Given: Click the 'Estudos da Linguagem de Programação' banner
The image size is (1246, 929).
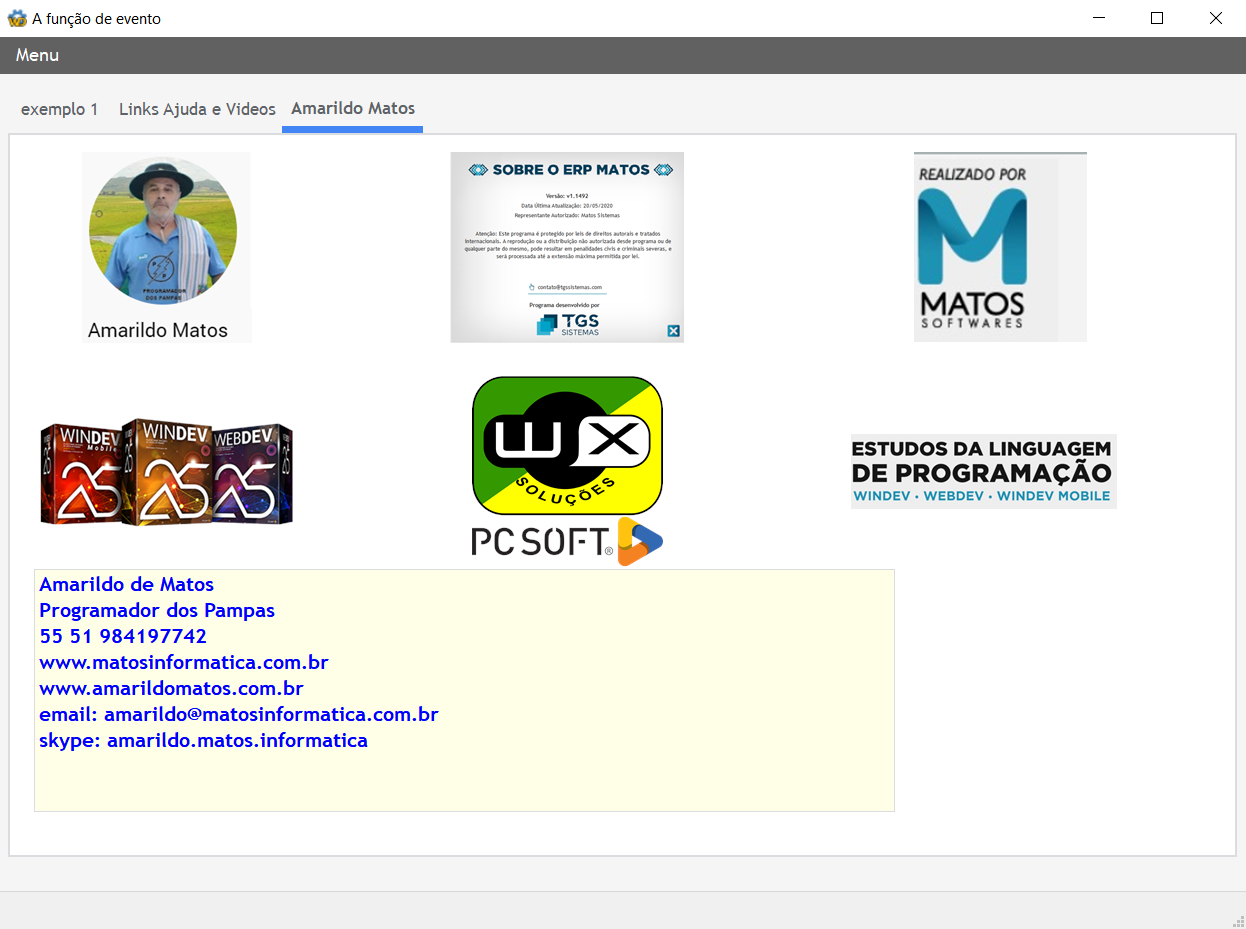Looking at the screenshot, I should point(983,470).
